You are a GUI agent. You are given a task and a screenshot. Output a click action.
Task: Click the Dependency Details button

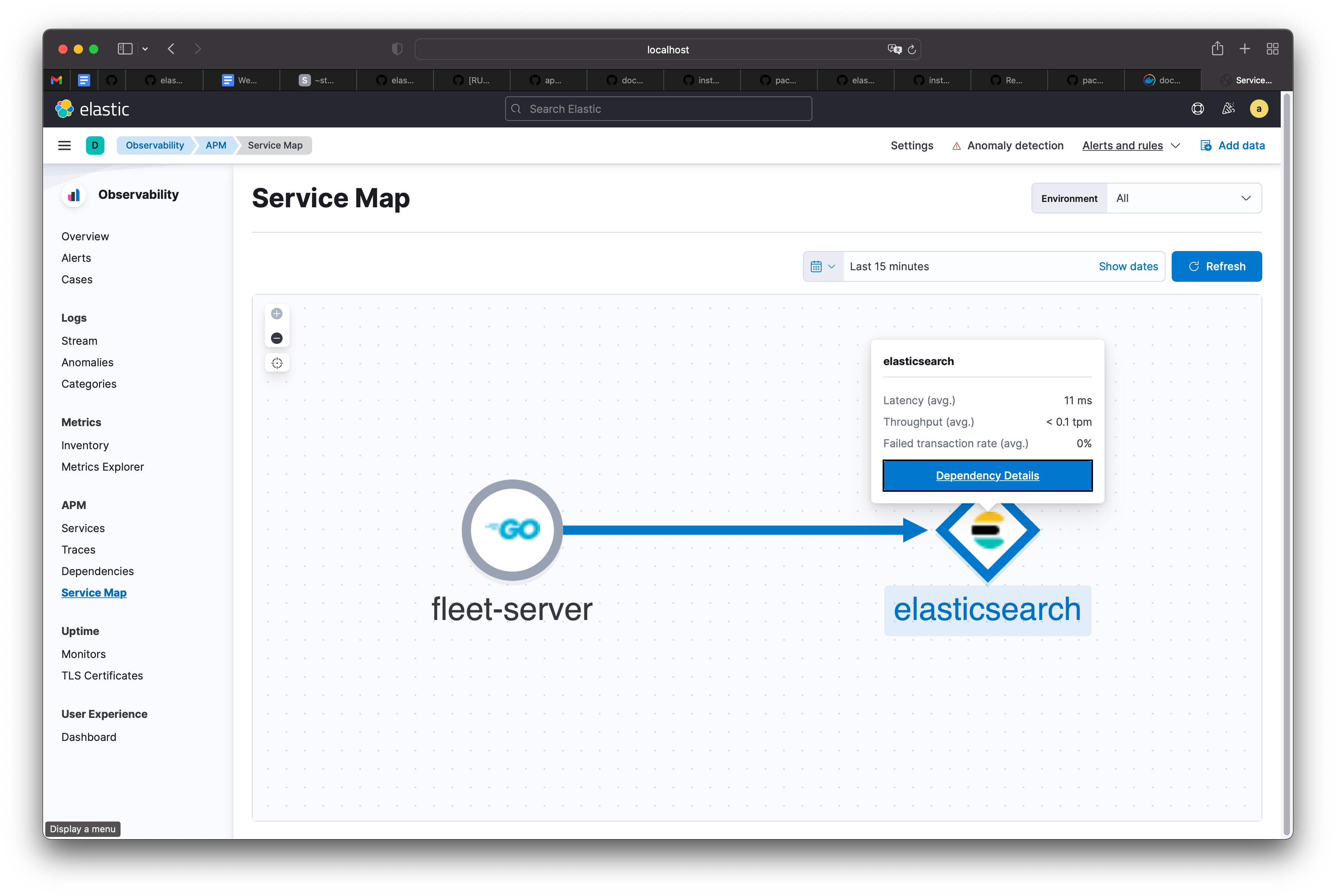987,475
